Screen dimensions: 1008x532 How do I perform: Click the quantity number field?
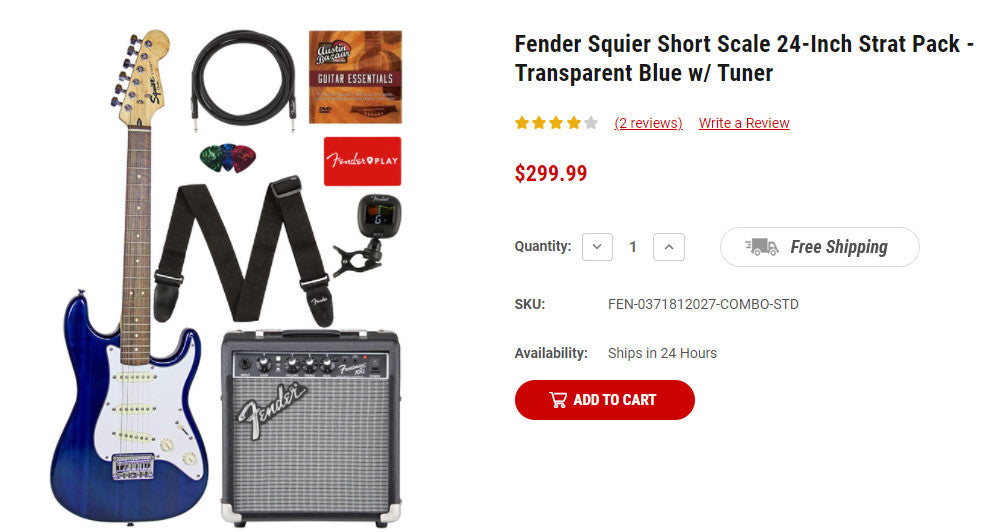coord(633,247)
